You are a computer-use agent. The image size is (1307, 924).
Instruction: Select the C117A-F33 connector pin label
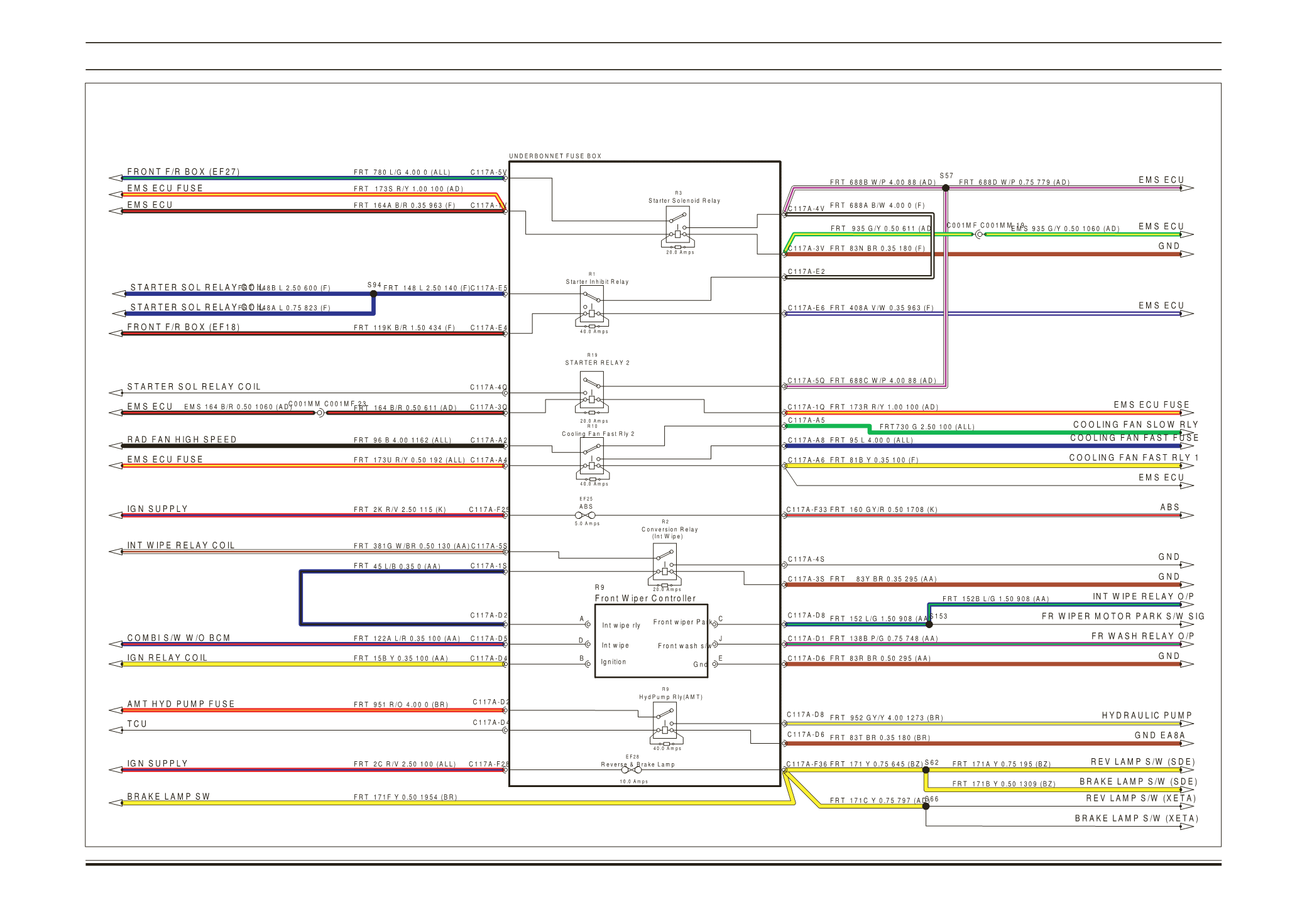pyautogui.click(x=806, y=509)
